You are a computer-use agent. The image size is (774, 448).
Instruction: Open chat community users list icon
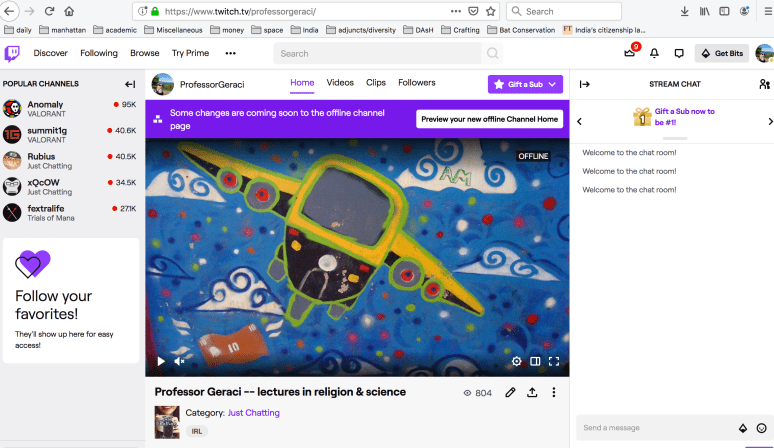point(764,85)
